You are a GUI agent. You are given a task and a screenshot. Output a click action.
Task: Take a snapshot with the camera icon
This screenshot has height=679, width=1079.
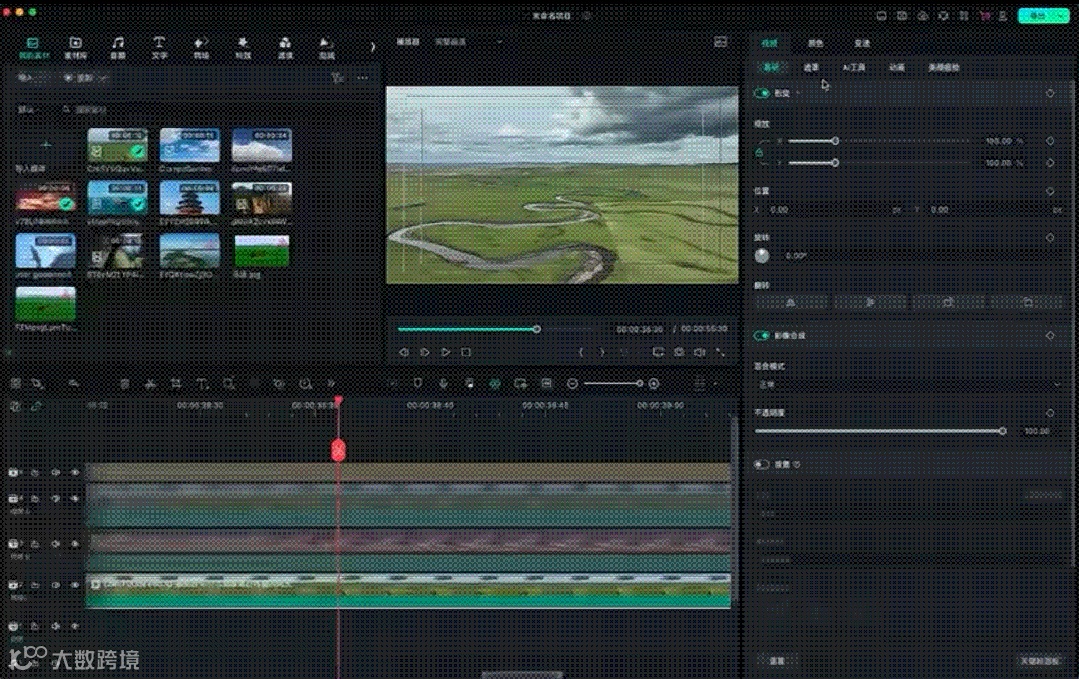coord(679,352)
